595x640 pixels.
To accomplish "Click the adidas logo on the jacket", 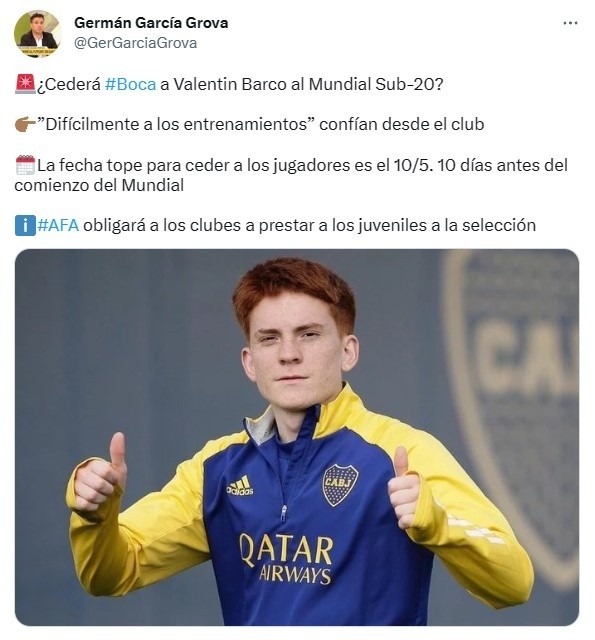I will point(240,486).
